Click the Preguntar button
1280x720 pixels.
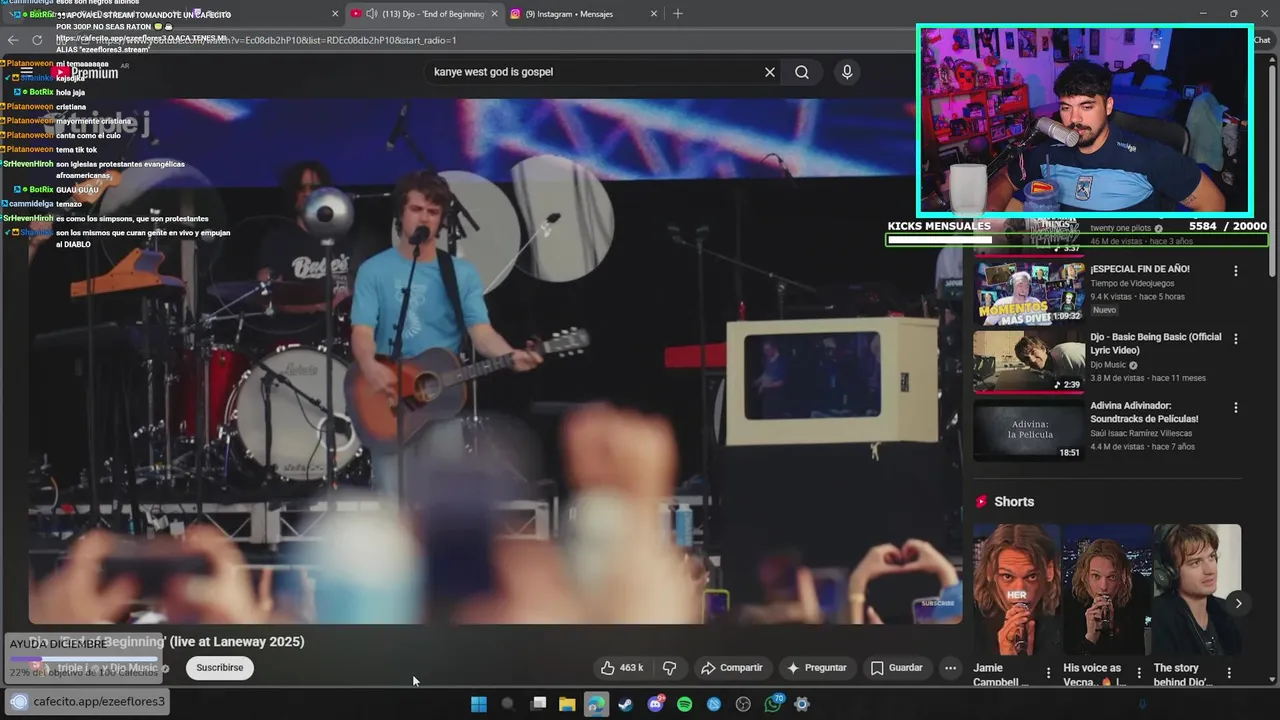click(817, 668)
